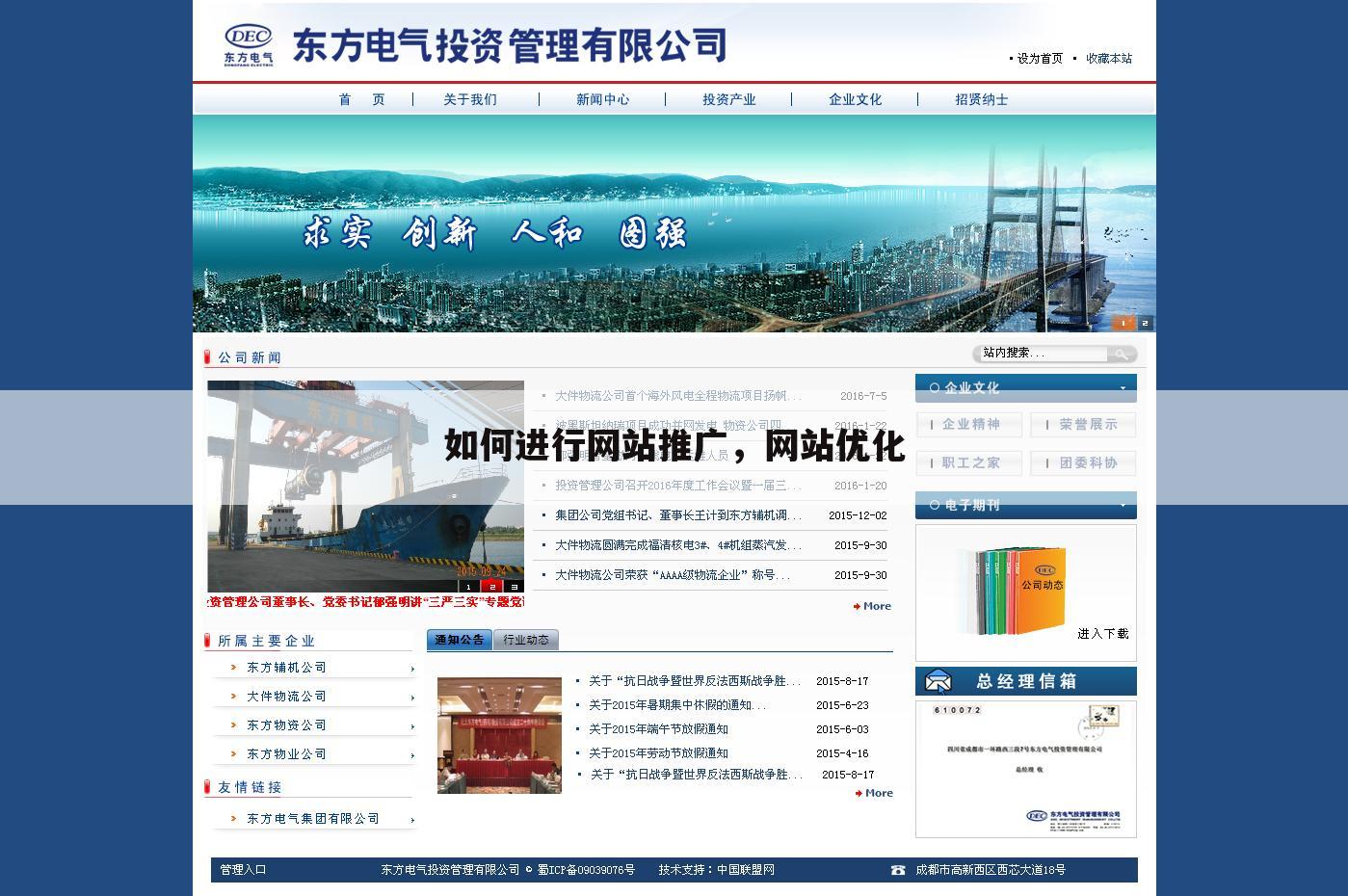
Task: Select news photo indicator 1
Action: [x=469, y=586]
